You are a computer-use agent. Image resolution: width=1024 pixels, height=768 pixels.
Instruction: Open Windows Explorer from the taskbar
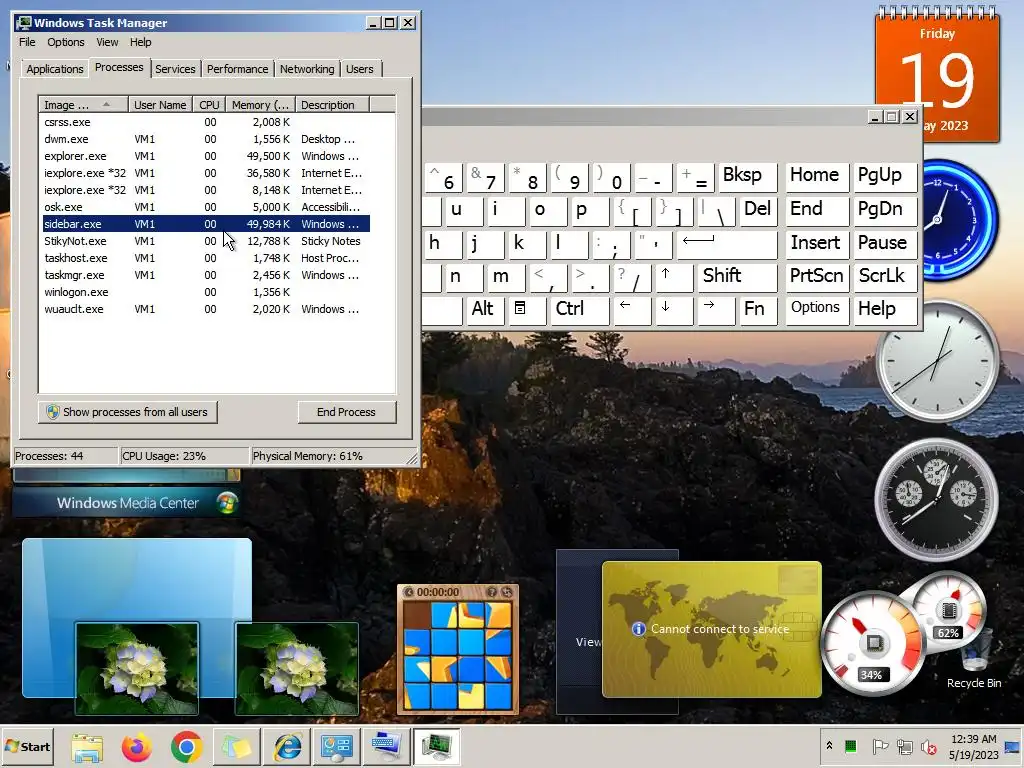tap(87, 747)
